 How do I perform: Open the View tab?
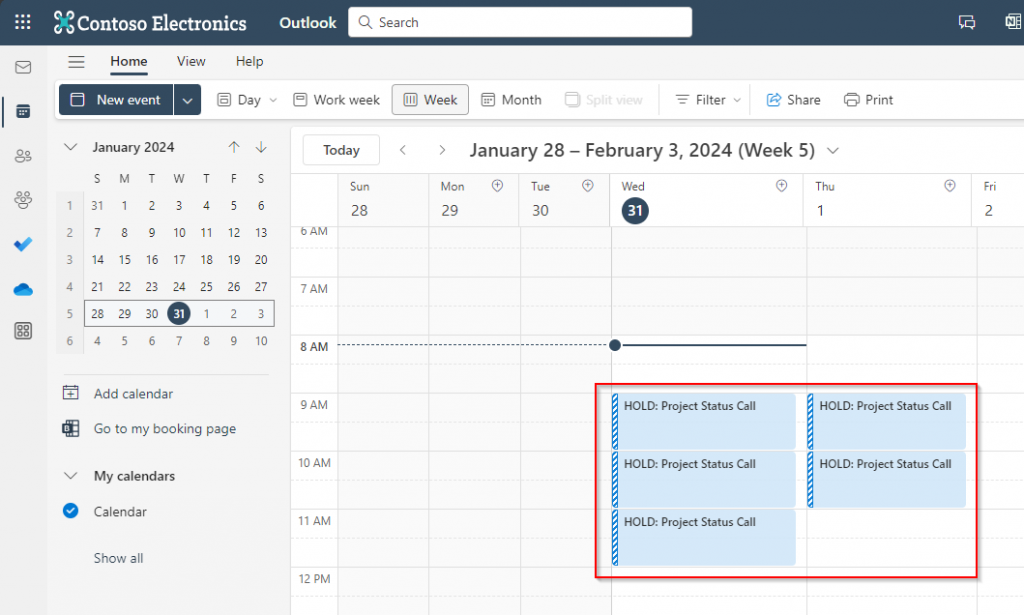[191, 61]
